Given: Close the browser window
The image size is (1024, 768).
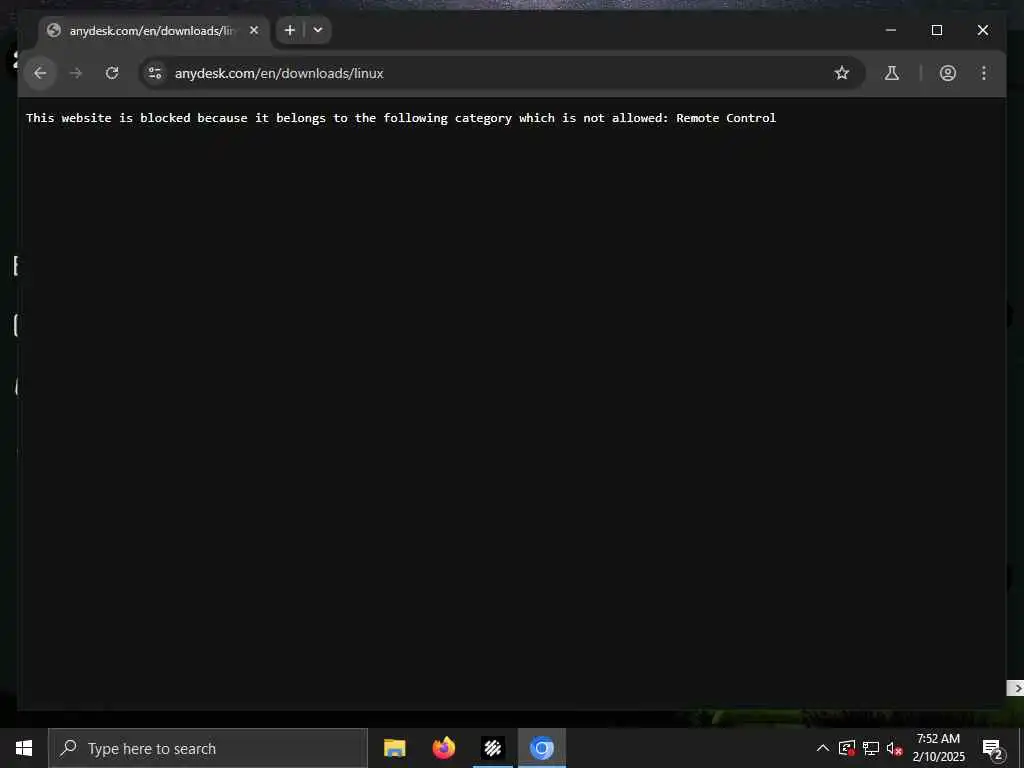Looking at the screenshot, I should (x=983, y=30).
